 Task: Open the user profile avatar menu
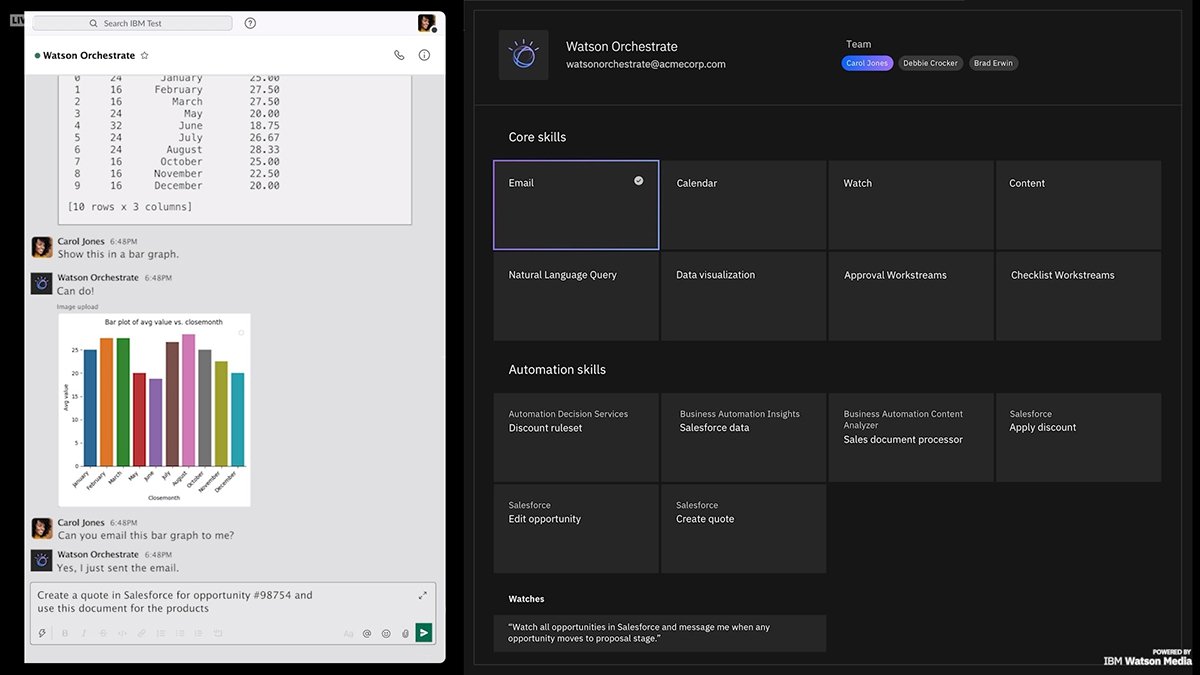coord(426,23)
